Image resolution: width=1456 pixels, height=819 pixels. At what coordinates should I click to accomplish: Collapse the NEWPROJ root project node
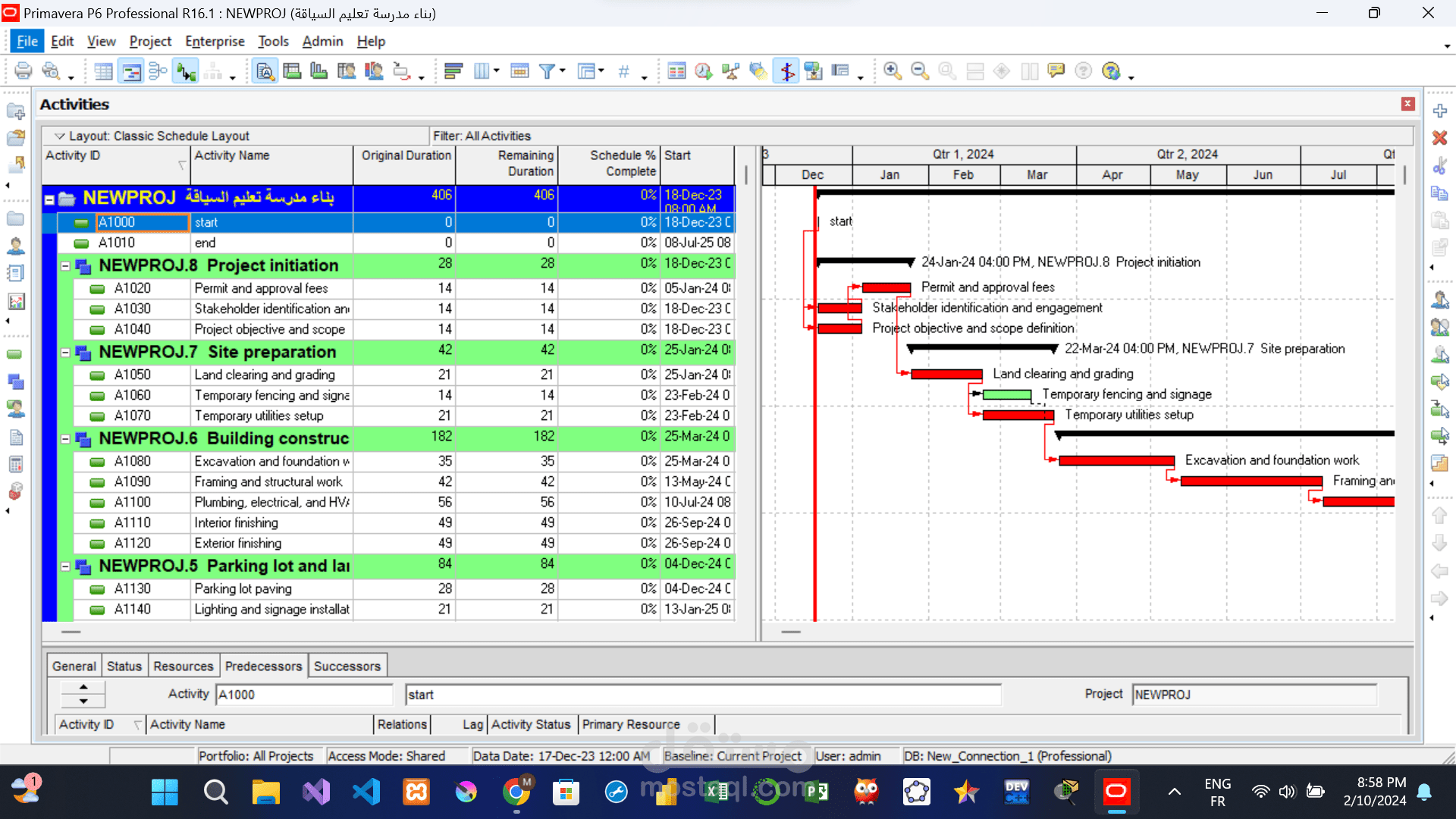[49, 199]
